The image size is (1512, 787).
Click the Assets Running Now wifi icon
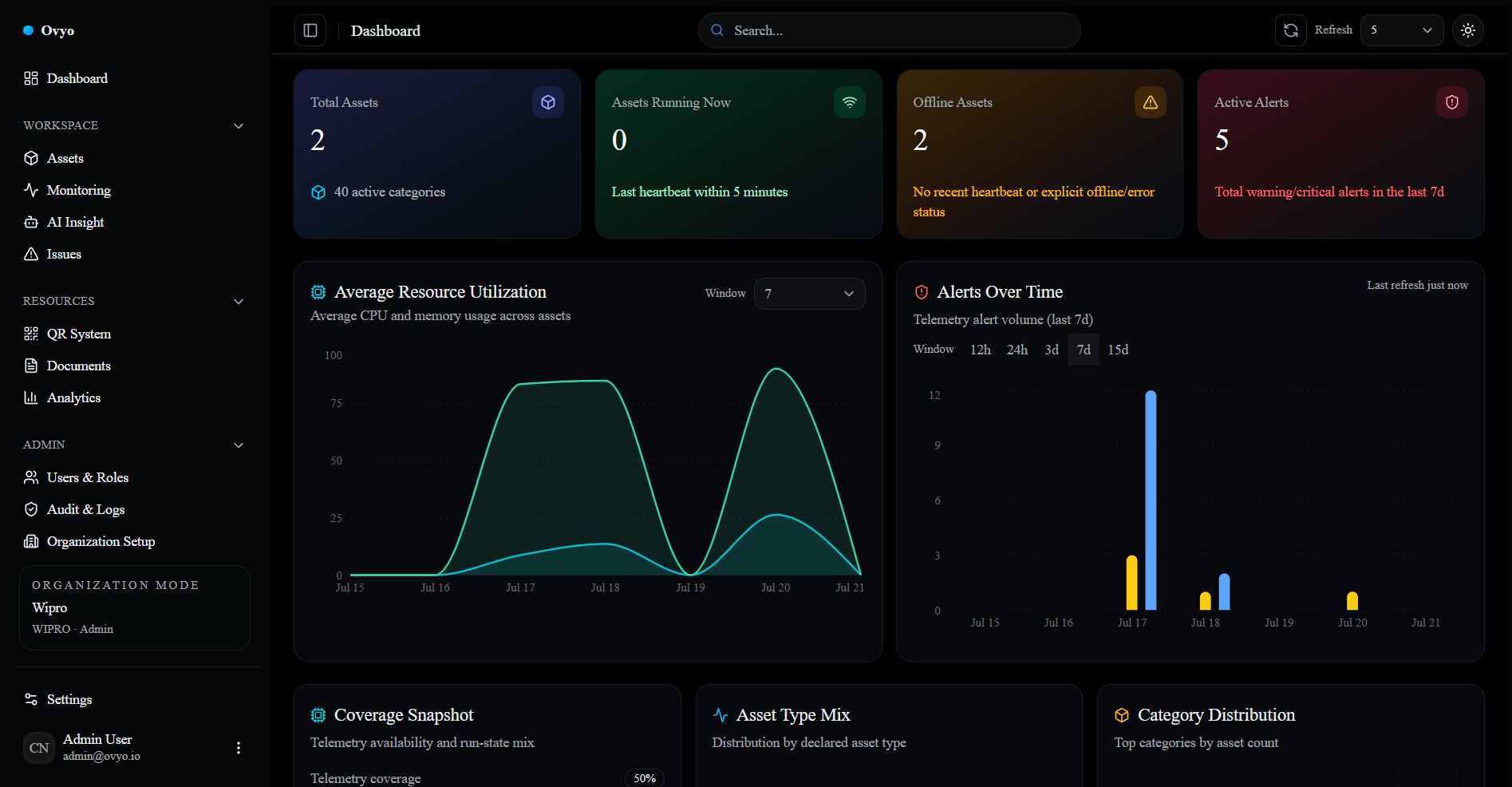pos(850,102)
